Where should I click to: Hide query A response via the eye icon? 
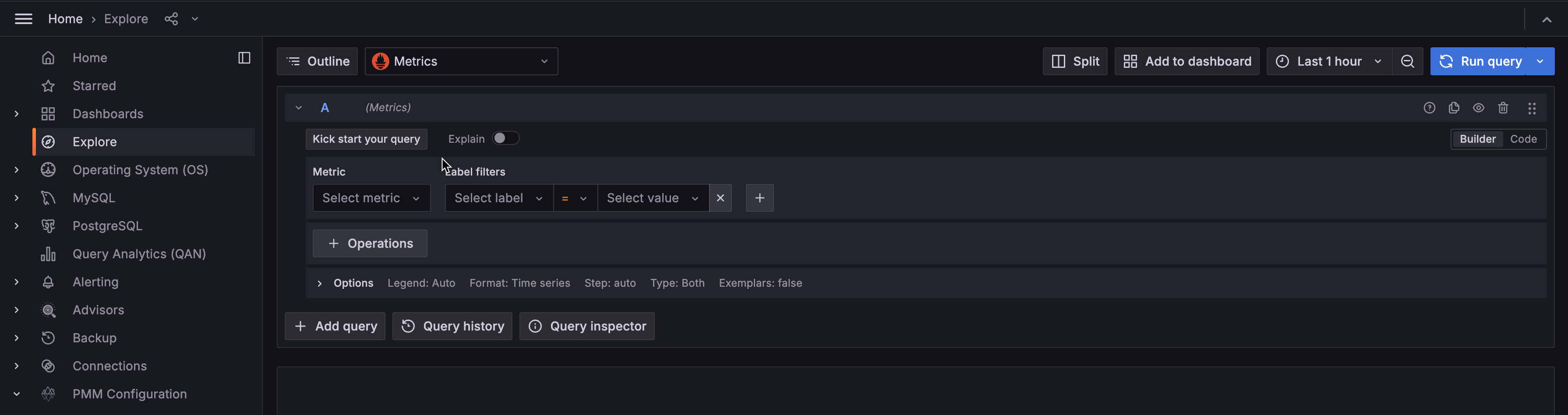pyautogui.click(x=1479, y=107)
